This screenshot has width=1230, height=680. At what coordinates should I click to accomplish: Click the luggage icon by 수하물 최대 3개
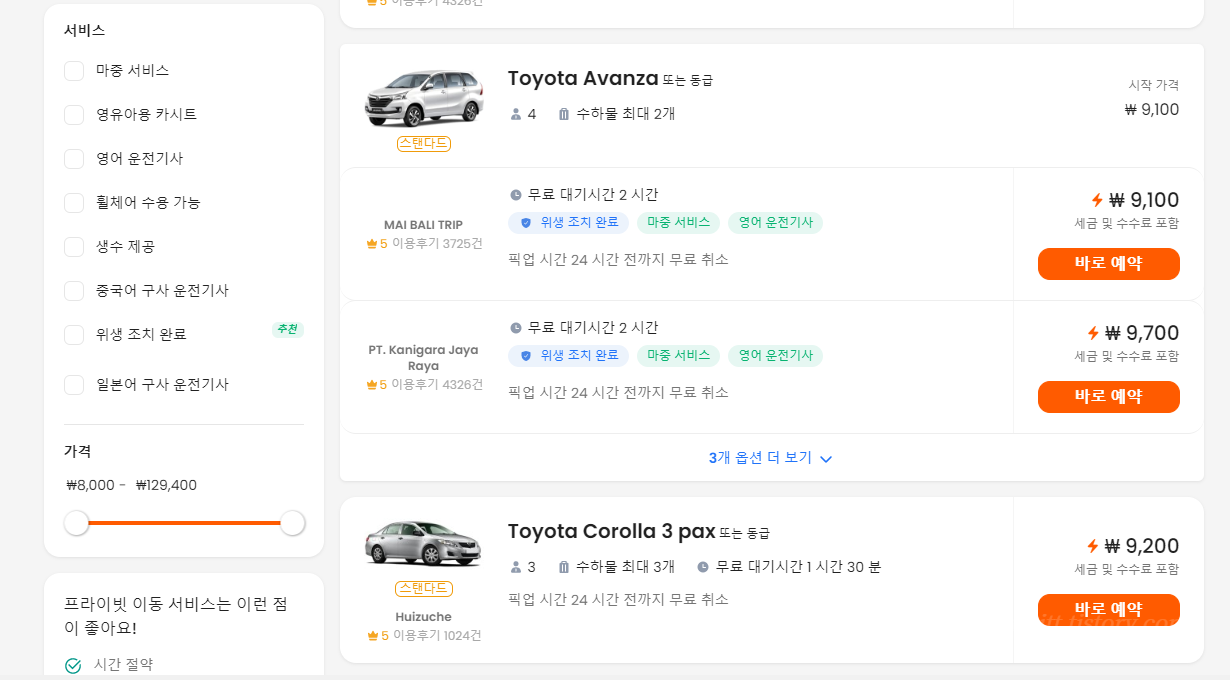click(x=564, y=567)
